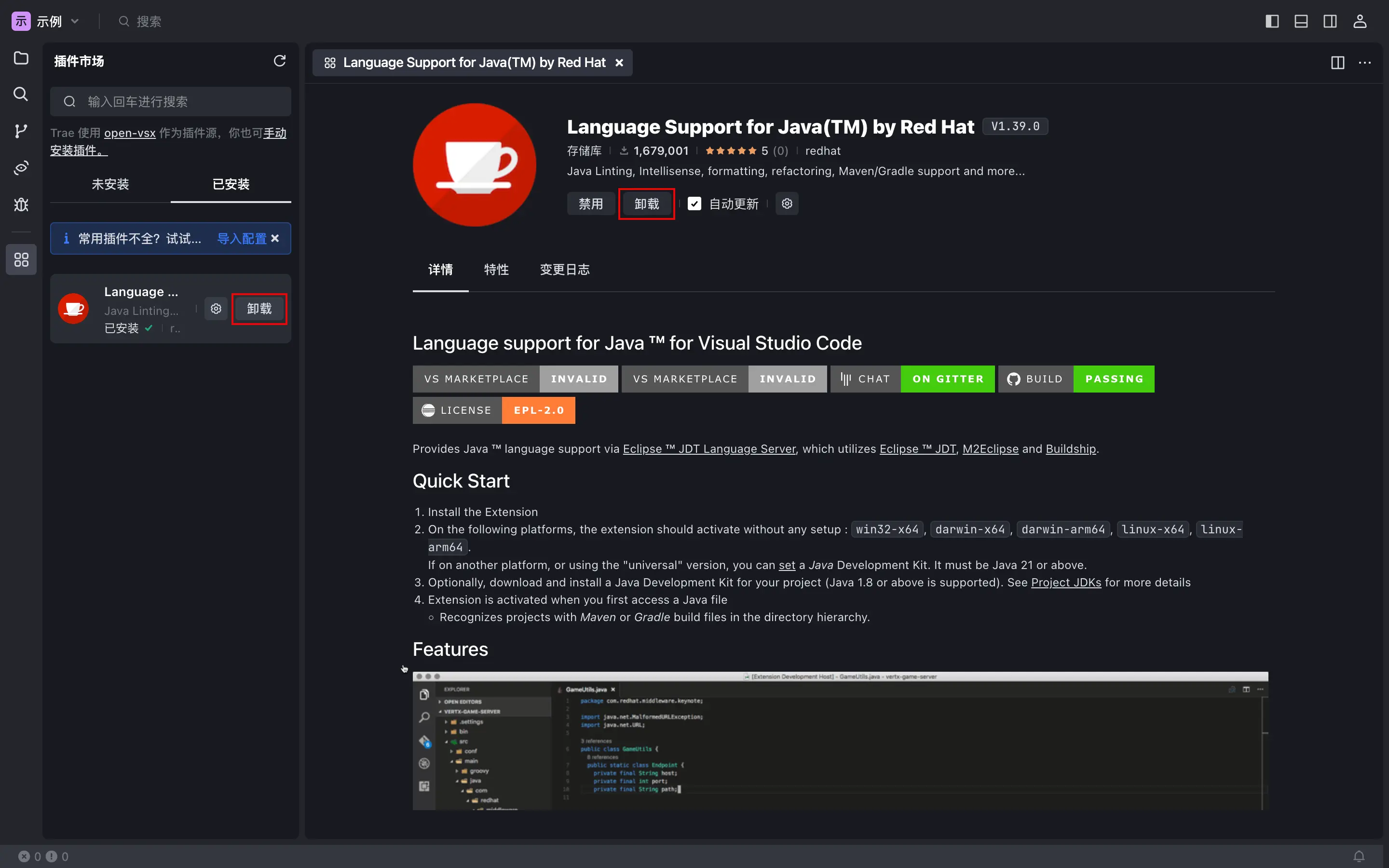The width and height of the screenshot is (1389, 868).
Task: Toggle the left sidebar layout icon
Action: 1272,21
